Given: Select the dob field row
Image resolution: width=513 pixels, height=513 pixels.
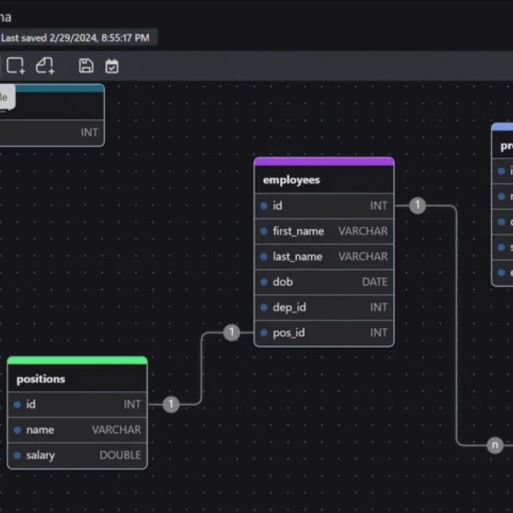Looking at the screenshot, I should (324, 282).
